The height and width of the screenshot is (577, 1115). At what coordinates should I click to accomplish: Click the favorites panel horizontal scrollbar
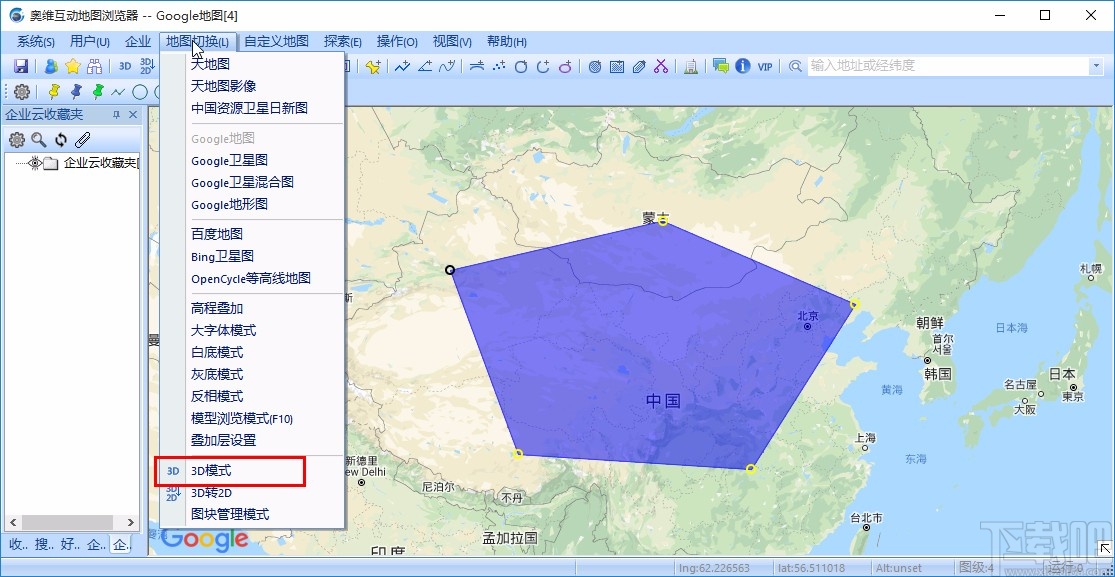pos(71,523)
